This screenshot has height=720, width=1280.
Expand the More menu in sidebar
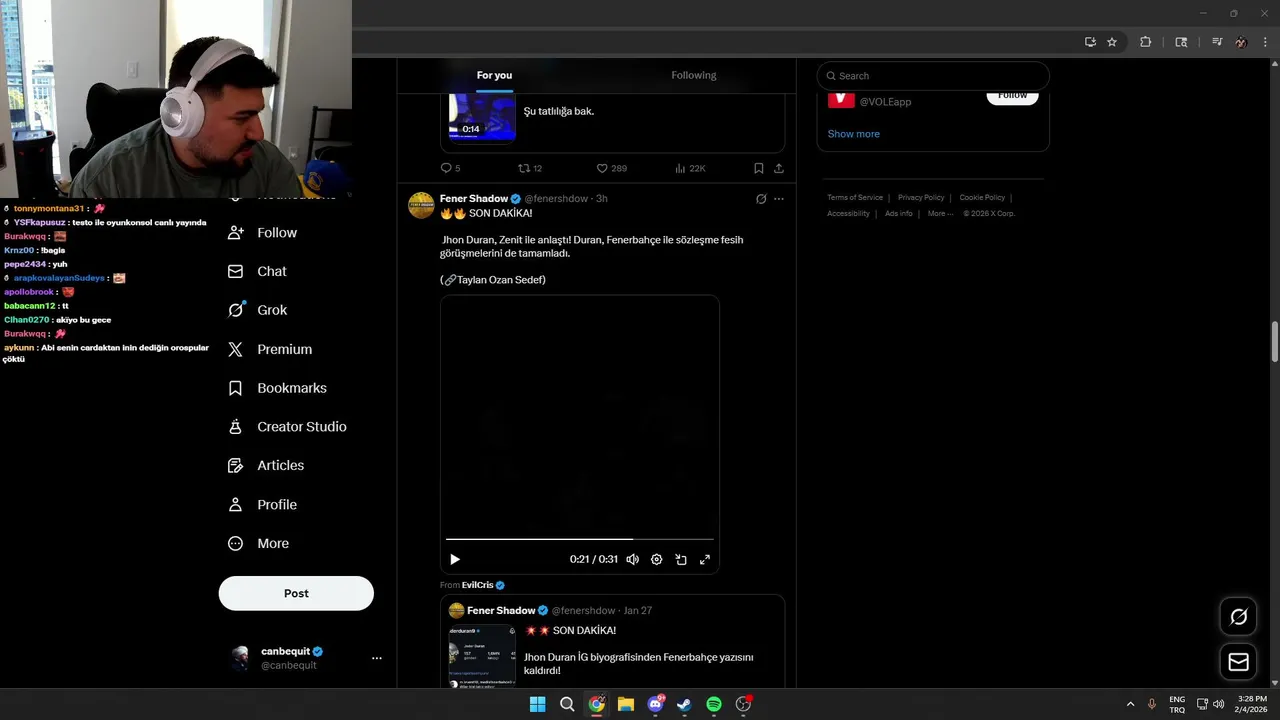(259, 544)
